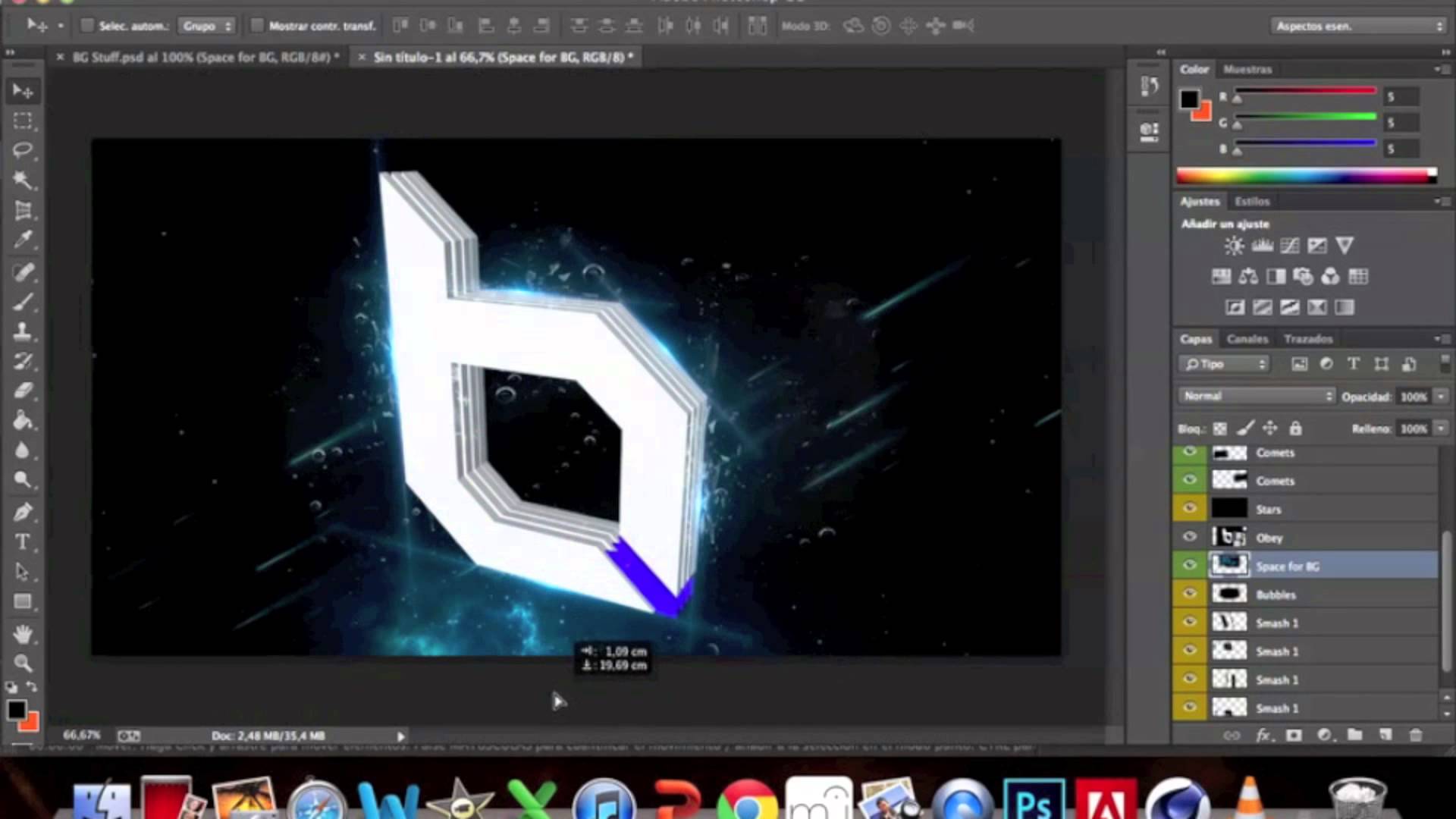
Task: Select the Lasso tool
Action: click(x=23, y=150)
